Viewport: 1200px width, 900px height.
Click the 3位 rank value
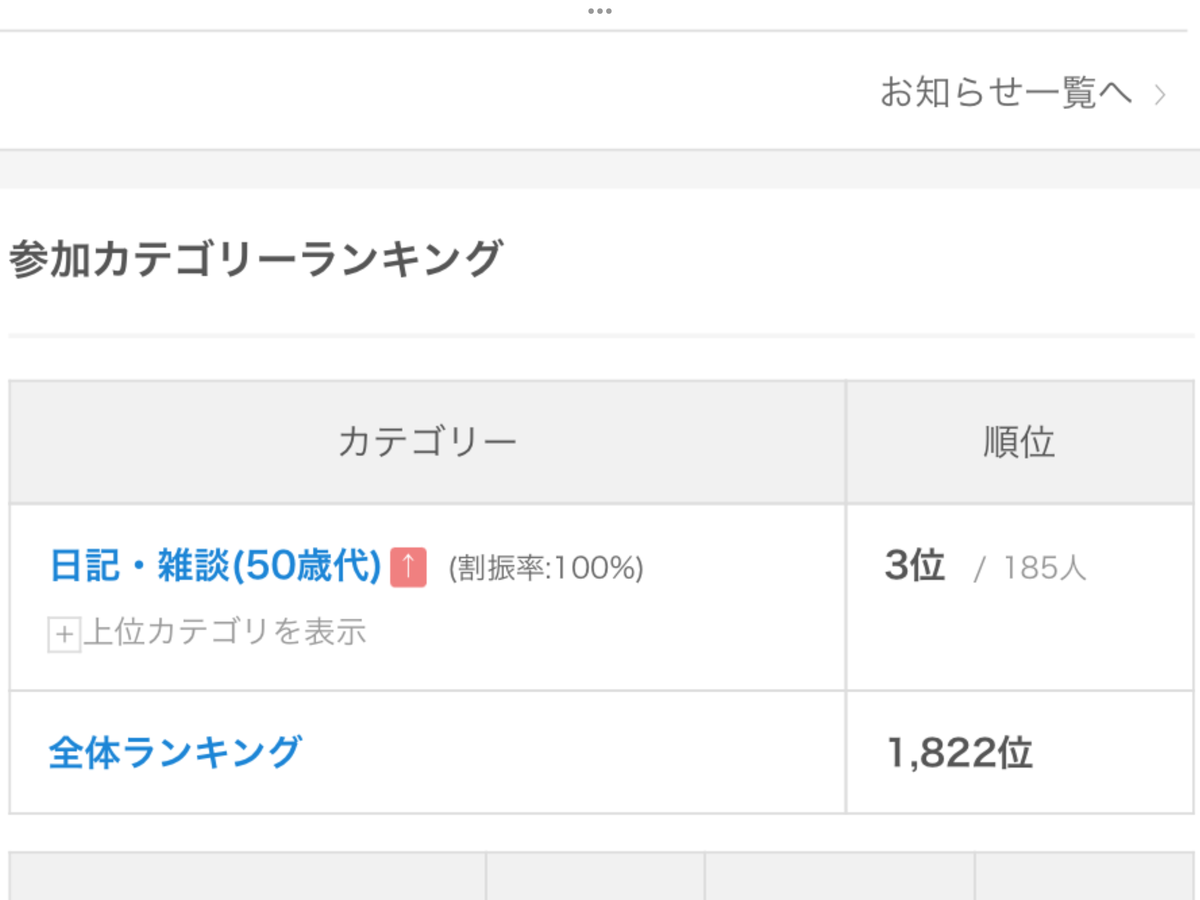914,566
